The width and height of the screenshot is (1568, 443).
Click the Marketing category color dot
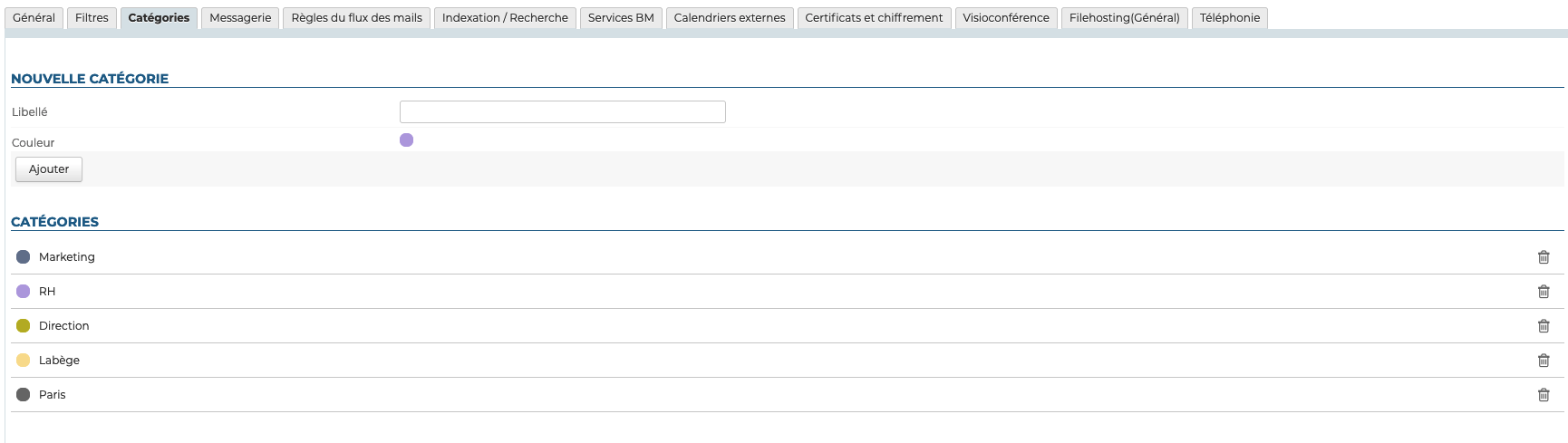(x=24, y=257)
